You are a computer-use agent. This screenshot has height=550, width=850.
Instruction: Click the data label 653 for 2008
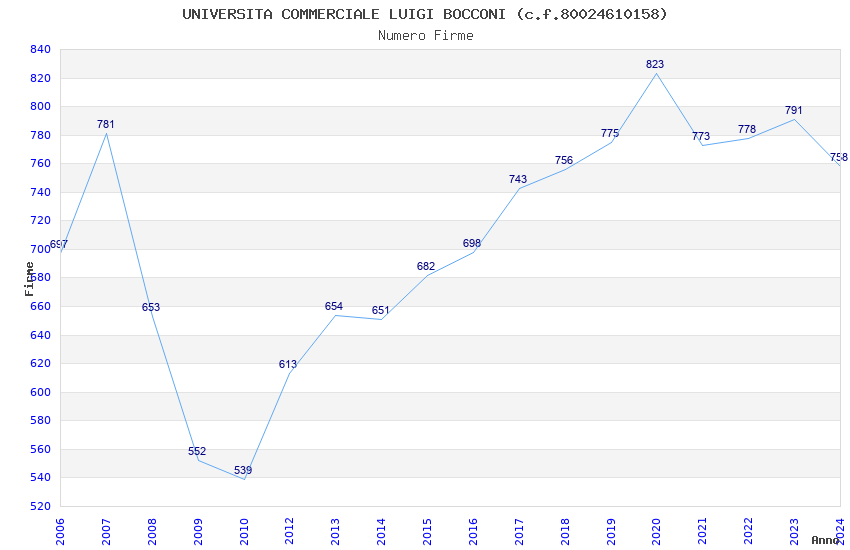pos(151,307)
